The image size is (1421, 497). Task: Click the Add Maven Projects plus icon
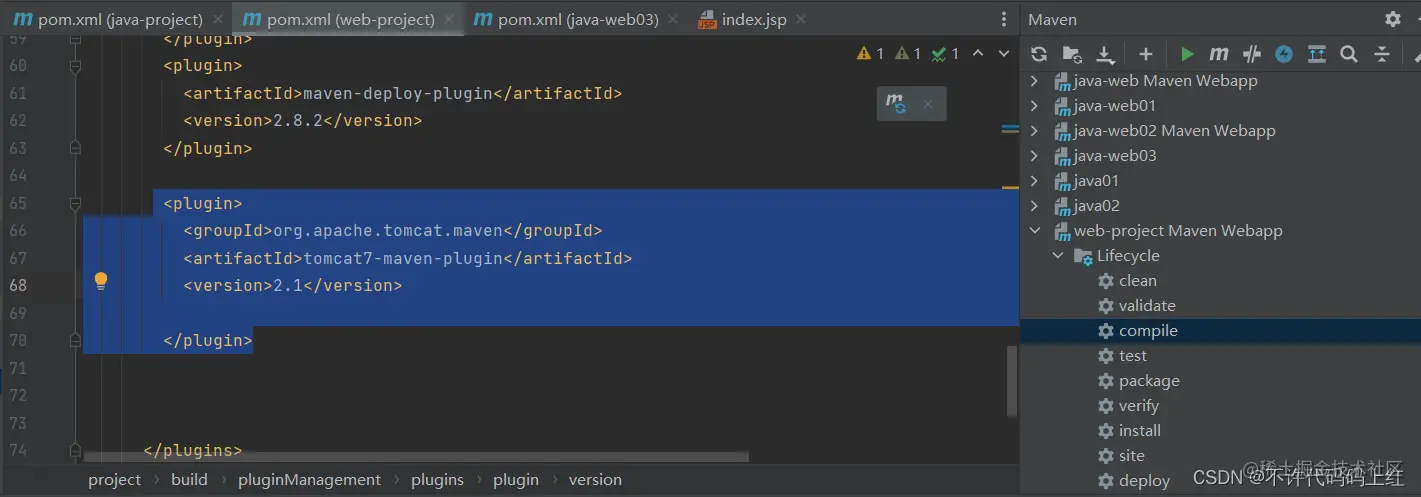[x=1146, y=54]
